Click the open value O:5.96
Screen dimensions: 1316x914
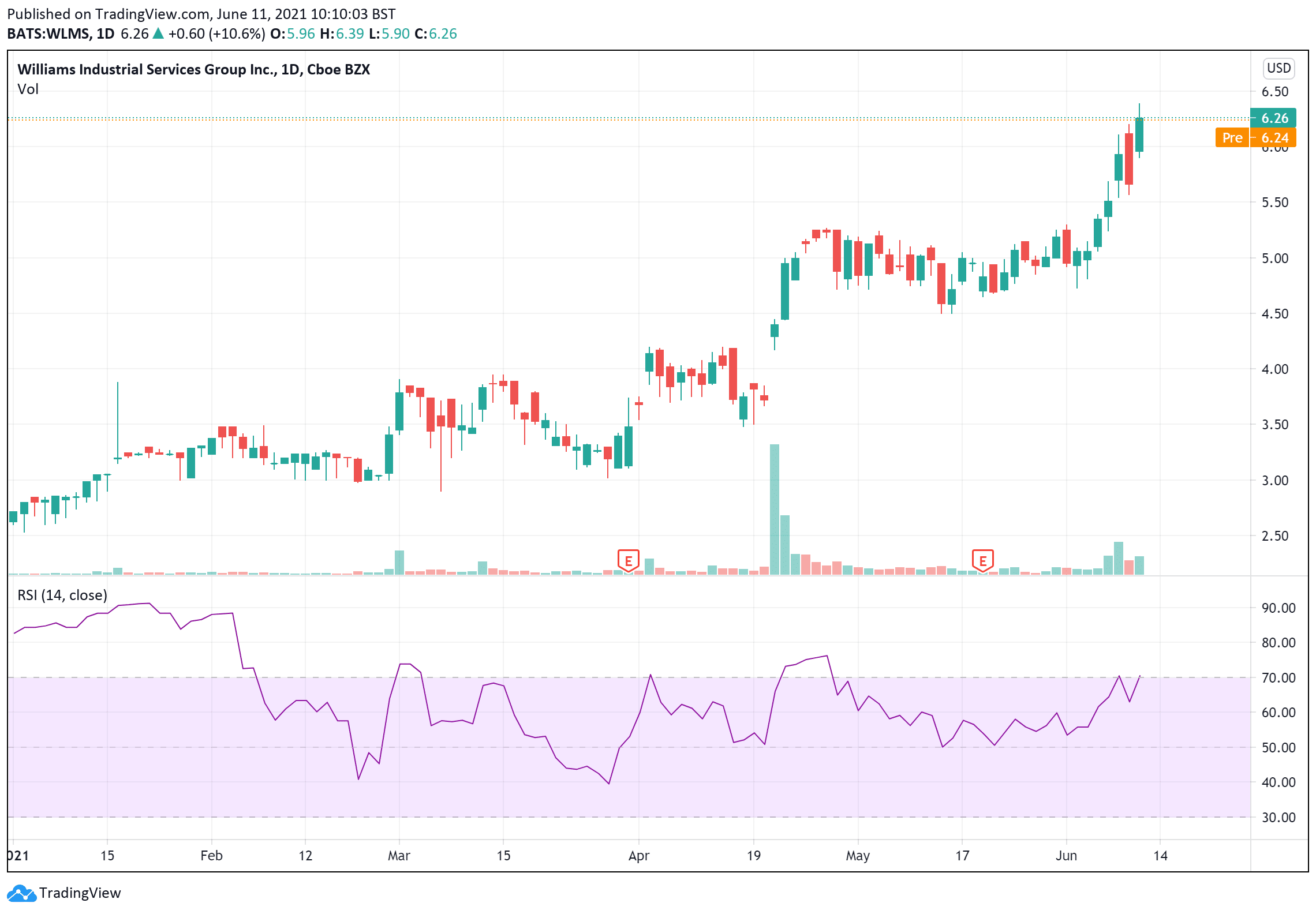[293, 33]
